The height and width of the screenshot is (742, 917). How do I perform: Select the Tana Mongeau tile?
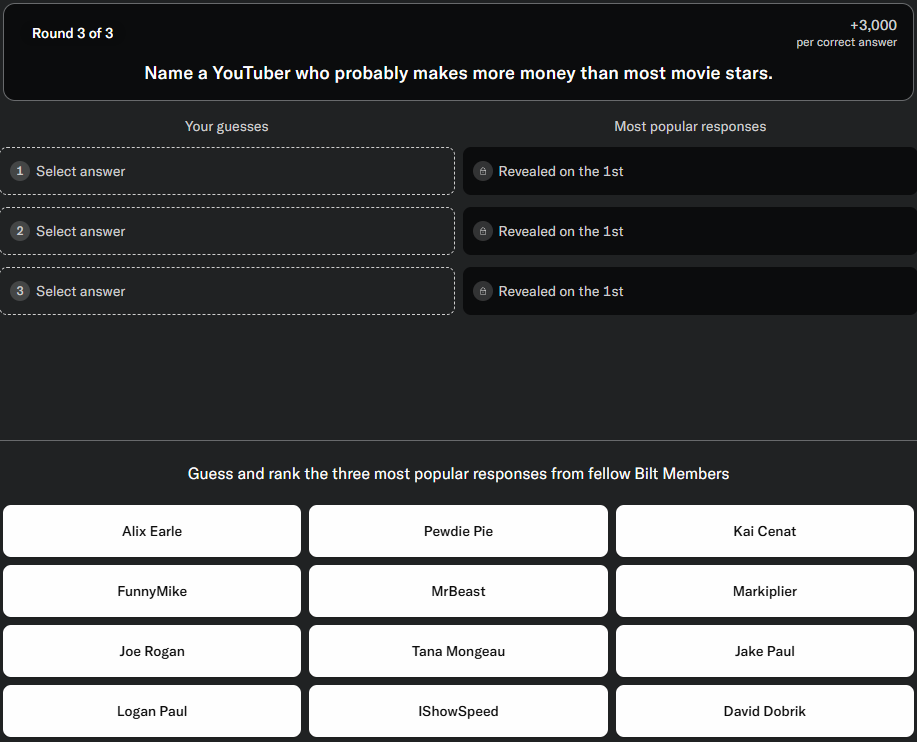[x=458, y=651]
